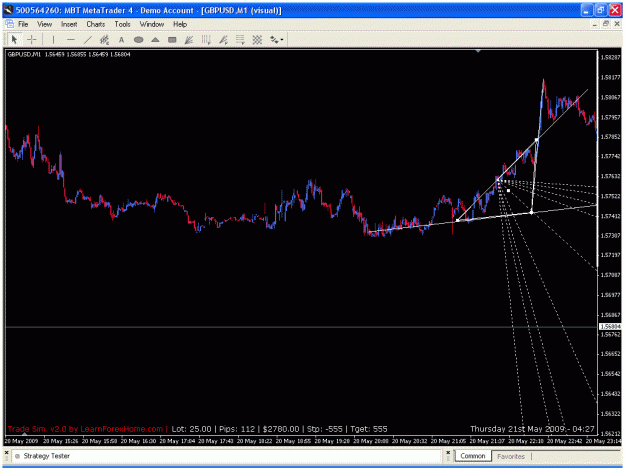Click the 1.58287 price axis label
This screenshot has height=468, width=625.
coord(610,57)
